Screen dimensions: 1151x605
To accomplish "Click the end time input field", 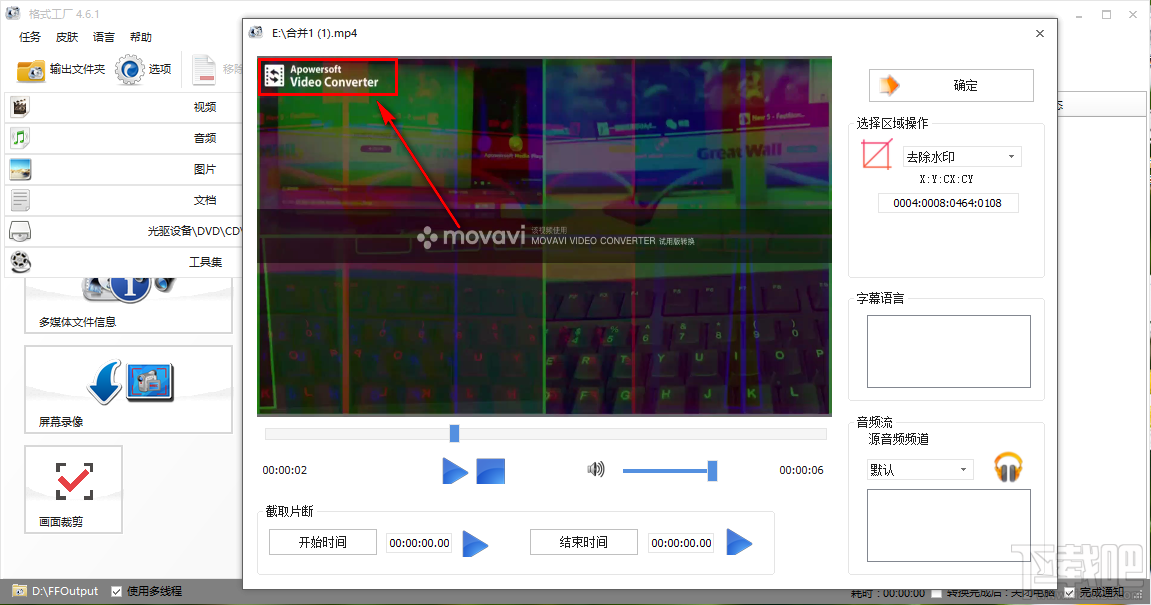I will [681, 543].
